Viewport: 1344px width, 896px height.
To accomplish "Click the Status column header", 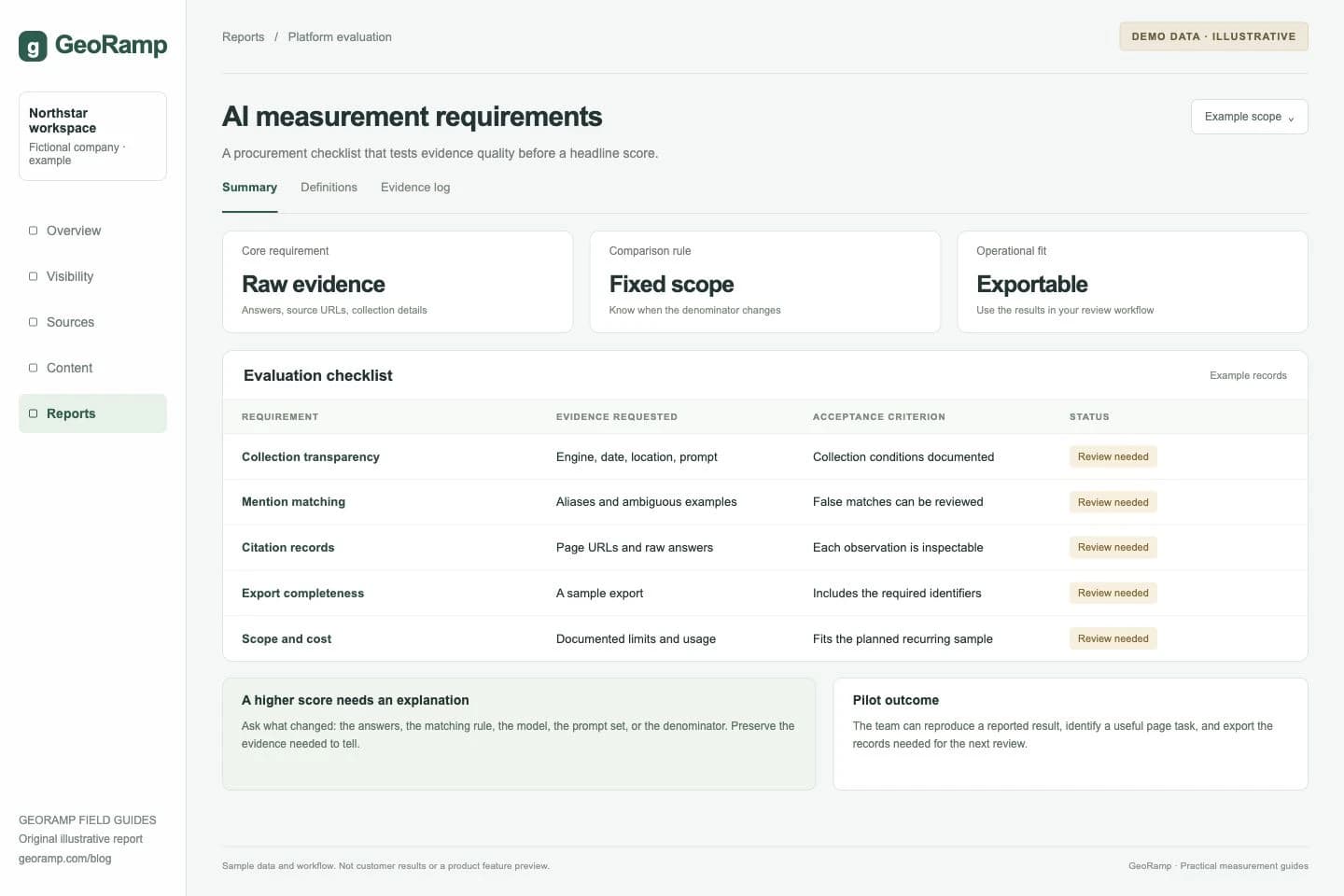I will coord(1089,417).
